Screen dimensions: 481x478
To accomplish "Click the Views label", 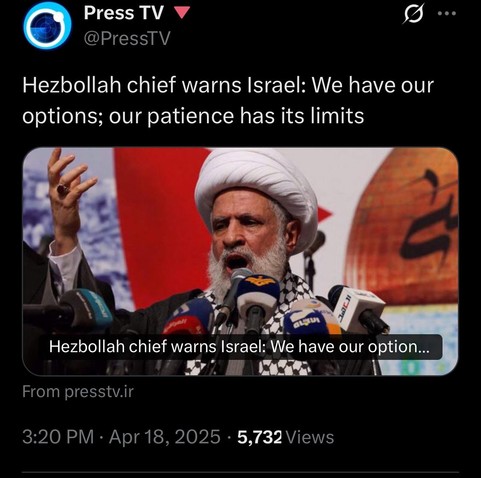I will pos(310,437).
